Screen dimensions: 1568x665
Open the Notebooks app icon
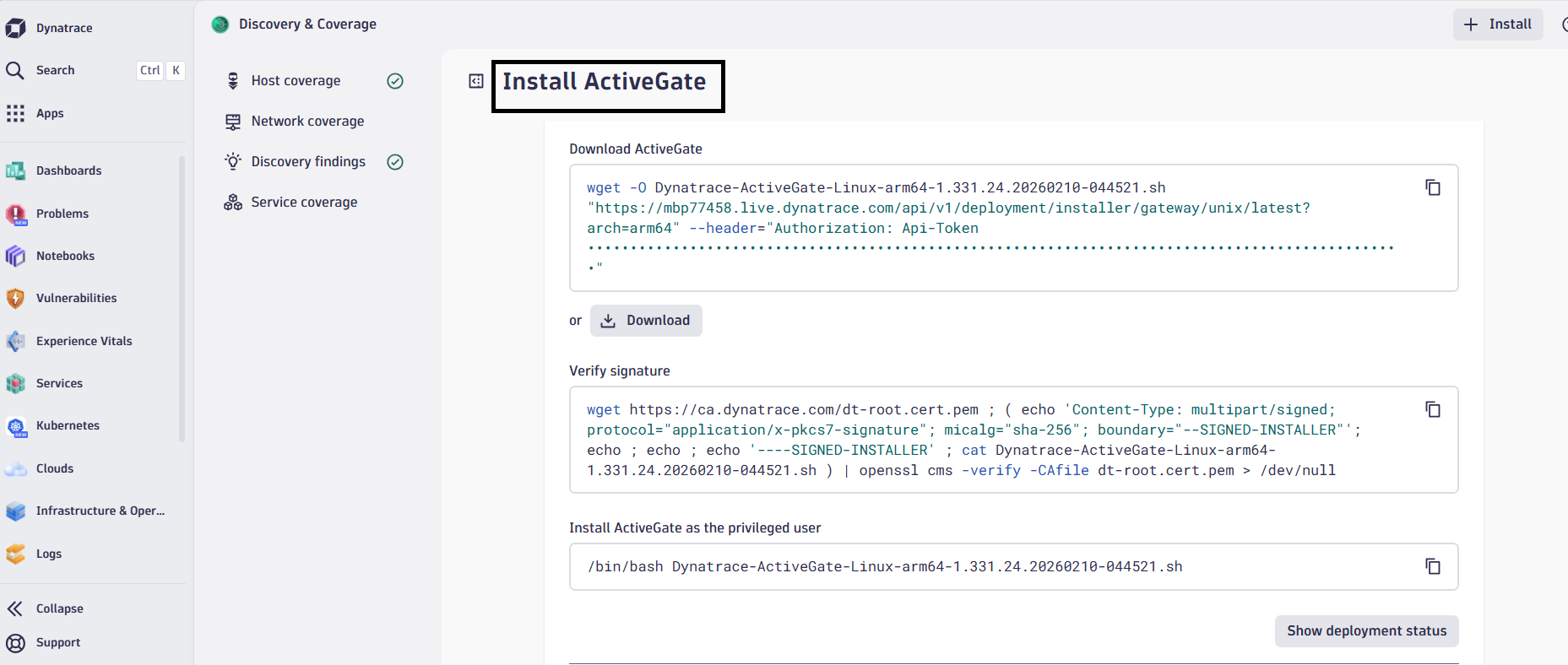click(x=15, y=256)
